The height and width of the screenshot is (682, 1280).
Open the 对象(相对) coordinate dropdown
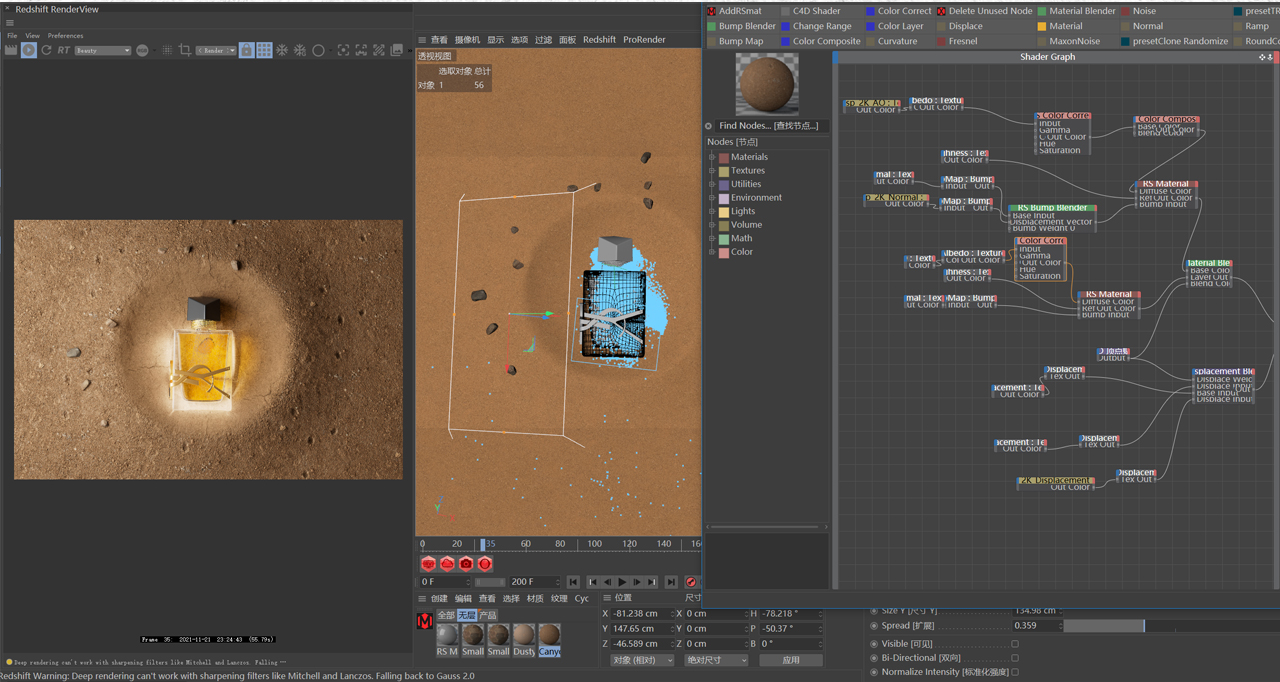[x=641, y=659]
